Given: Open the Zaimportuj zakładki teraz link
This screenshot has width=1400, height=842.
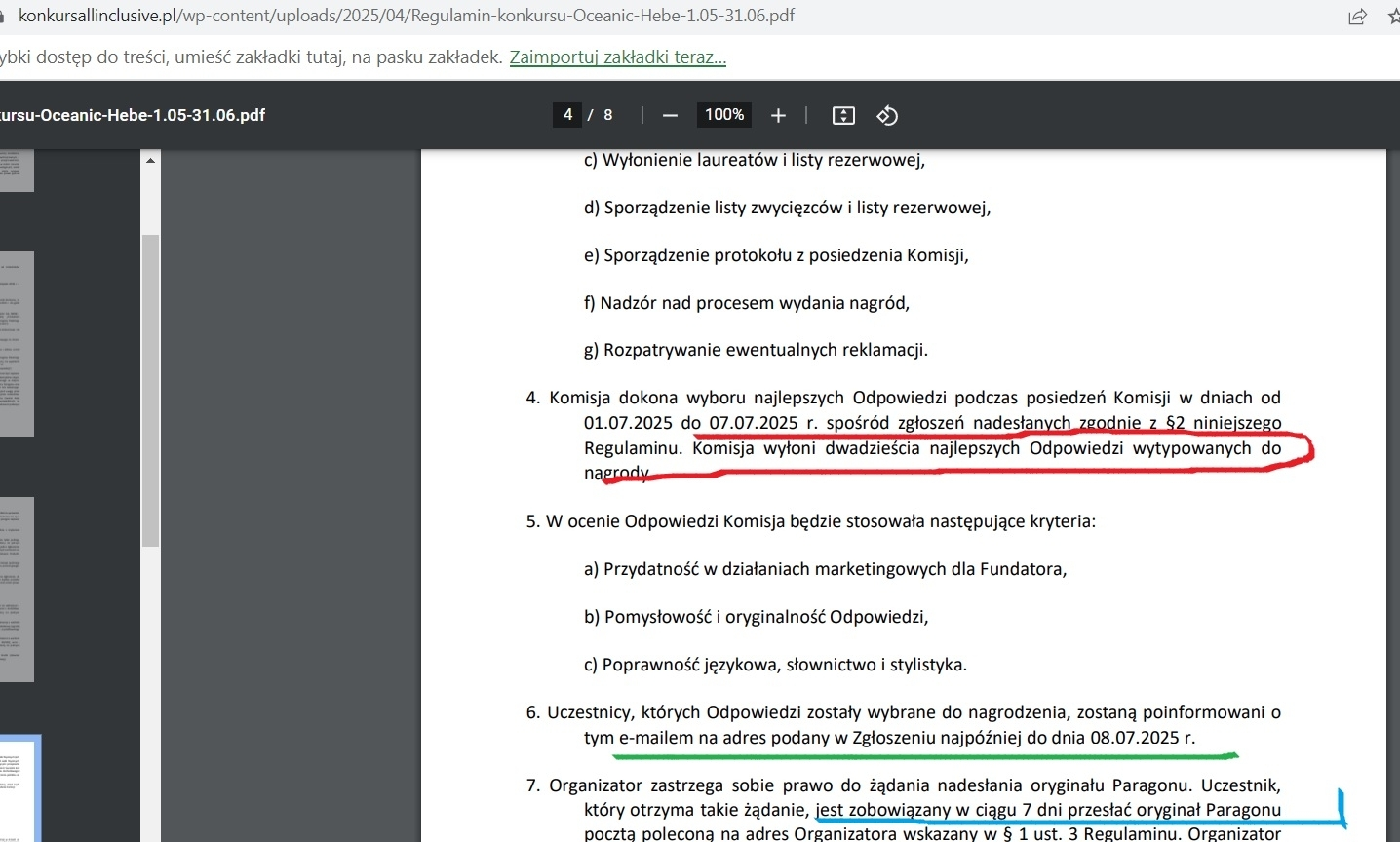Looking at the screenshot, I should coord(617,57).
